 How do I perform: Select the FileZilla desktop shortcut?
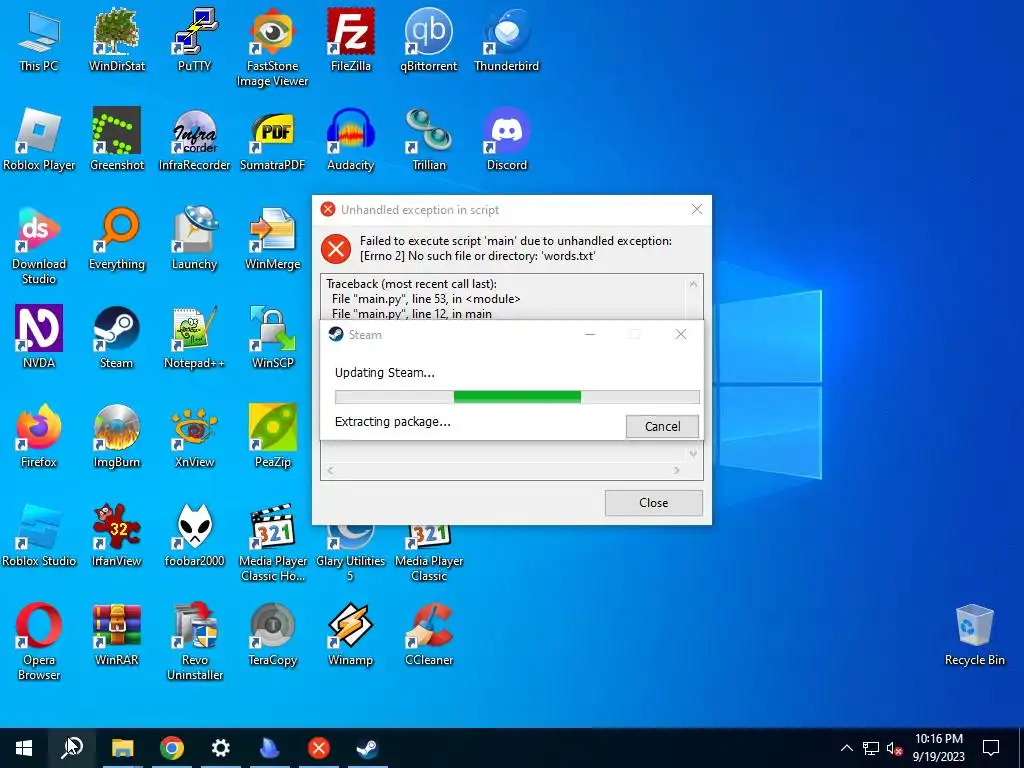tap(351, 40)
